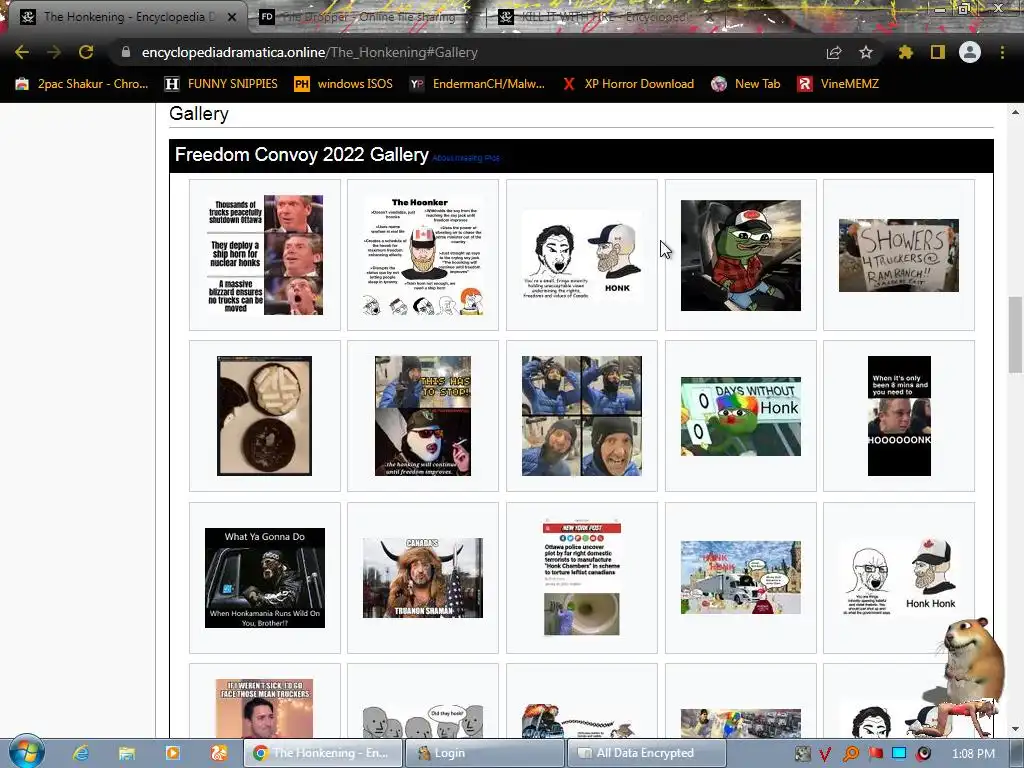Open the extensions puzzle icon
Screen dimensions: 1024x768
905,52
